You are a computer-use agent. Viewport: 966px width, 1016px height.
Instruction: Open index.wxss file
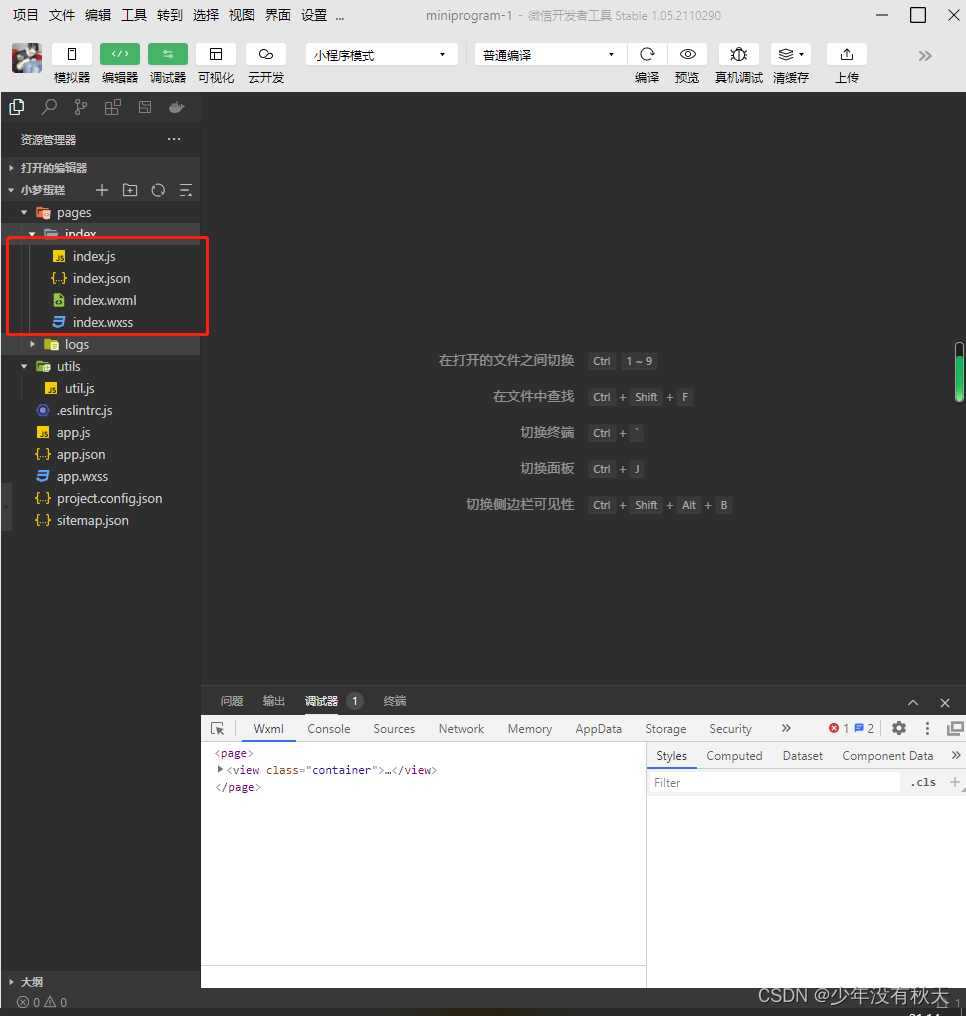coord(100,323)
